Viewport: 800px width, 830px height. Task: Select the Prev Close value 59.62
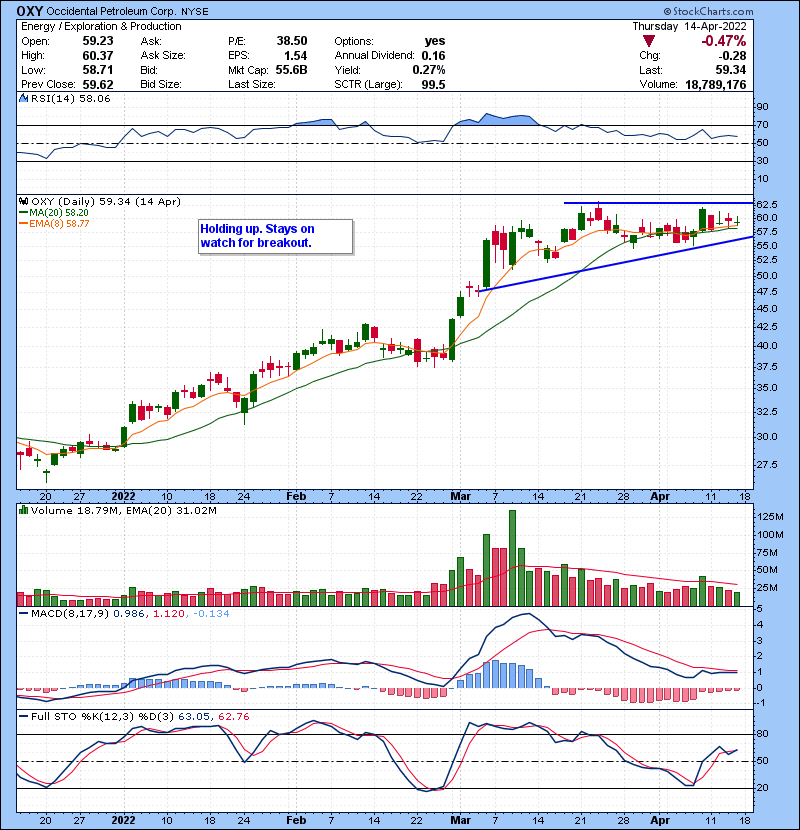(x=98, y=84)
